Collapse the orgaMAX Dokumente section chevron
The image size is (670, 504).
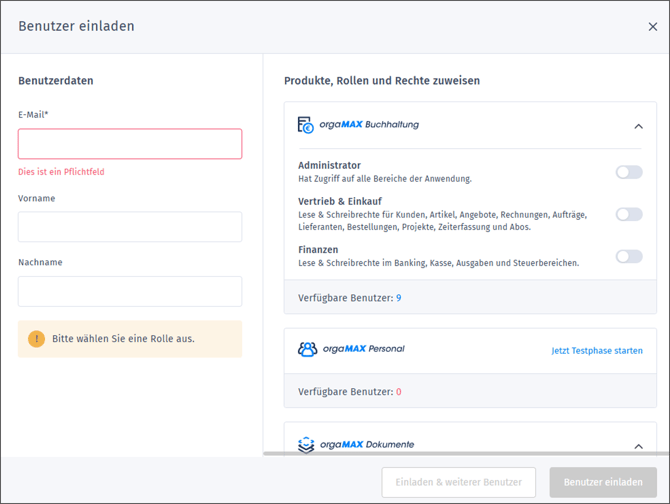638,446
